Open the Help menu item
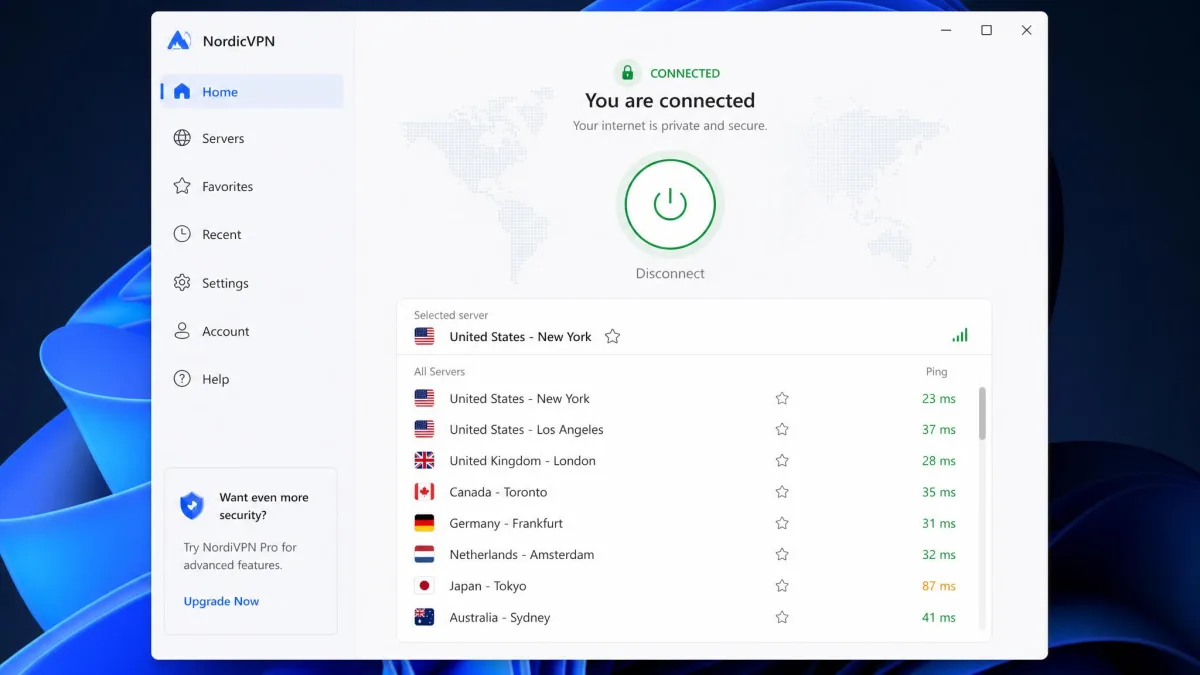This screenshot has height=675, width=1200. pyautogui.click(x=252, y=379)
